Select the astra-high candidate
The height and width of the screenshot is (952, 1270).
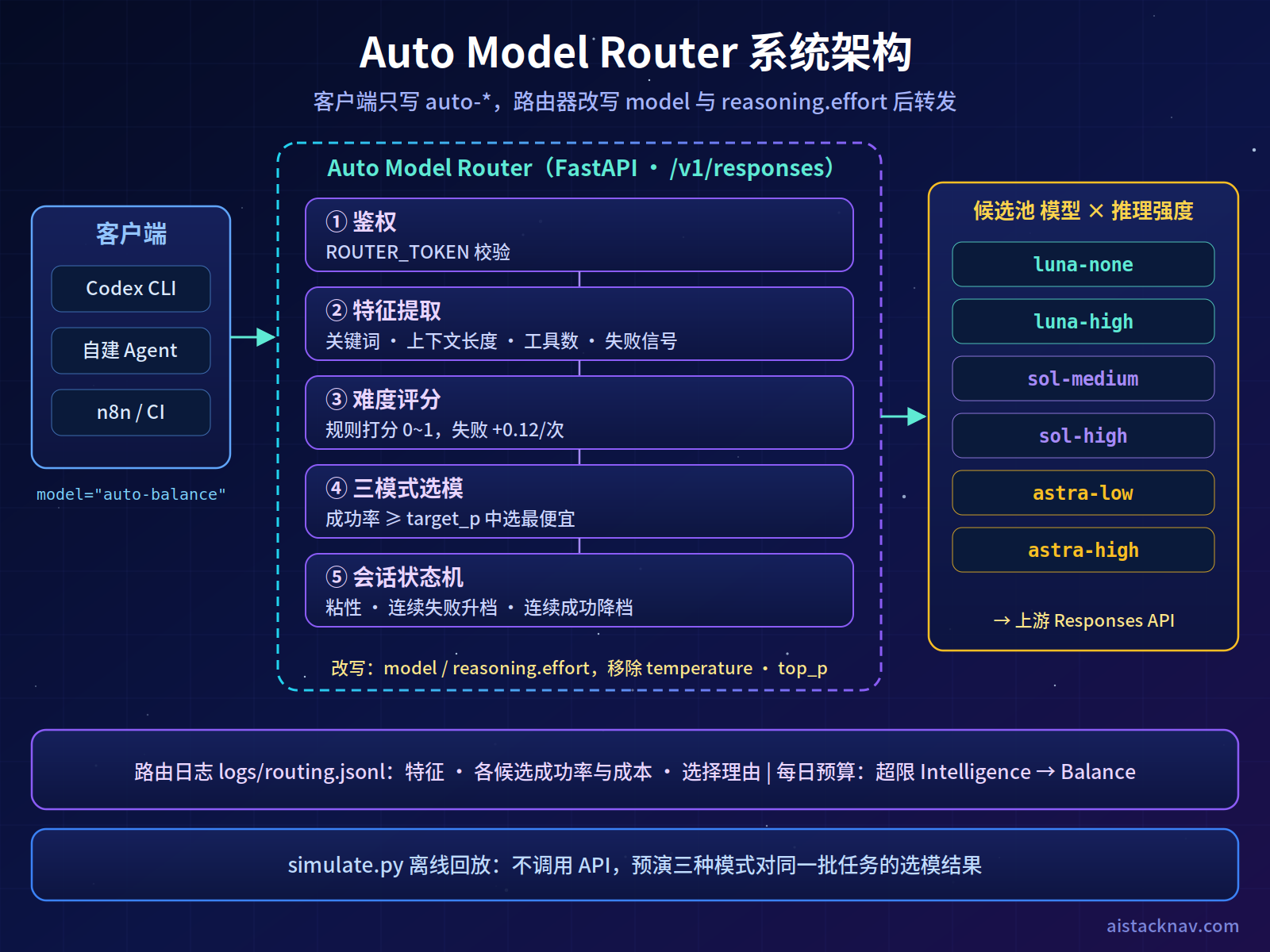(x=1083, y=550)
